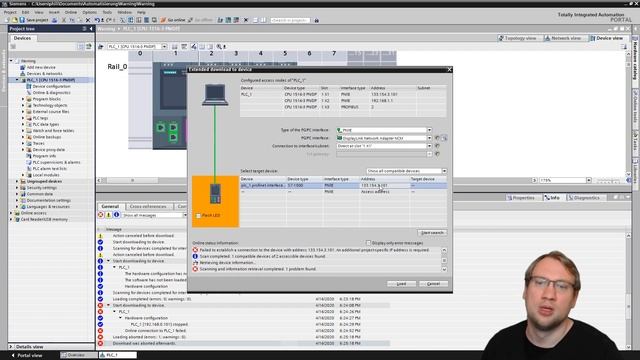Click refresh icon beside PG/PC interface
The image size is (640, 360).
[437, 138]
